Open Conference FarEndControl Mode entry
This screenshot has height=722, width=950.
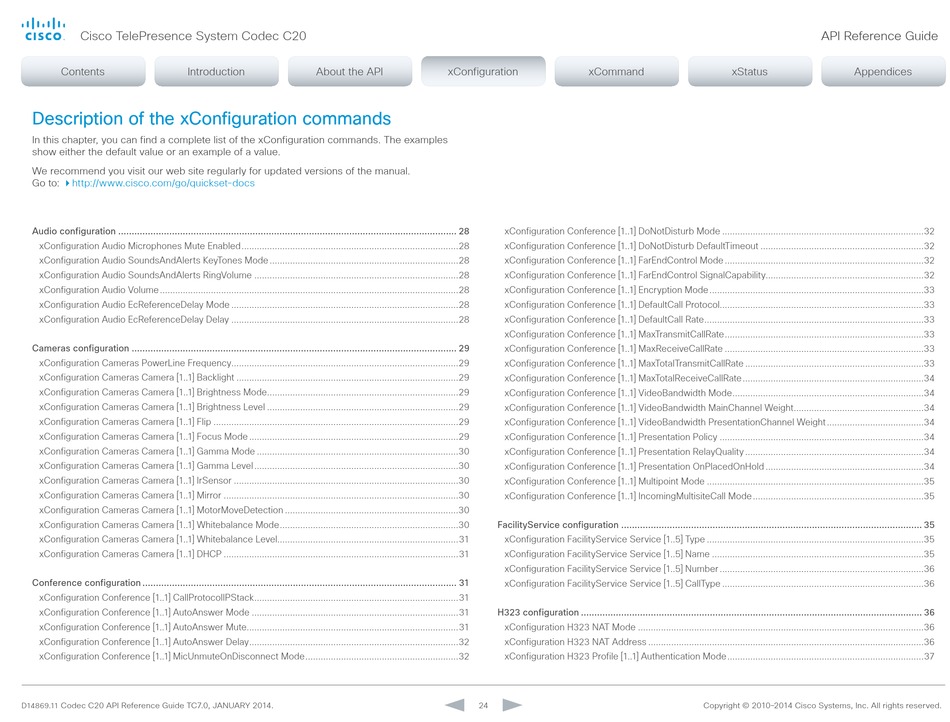(719, 260)
